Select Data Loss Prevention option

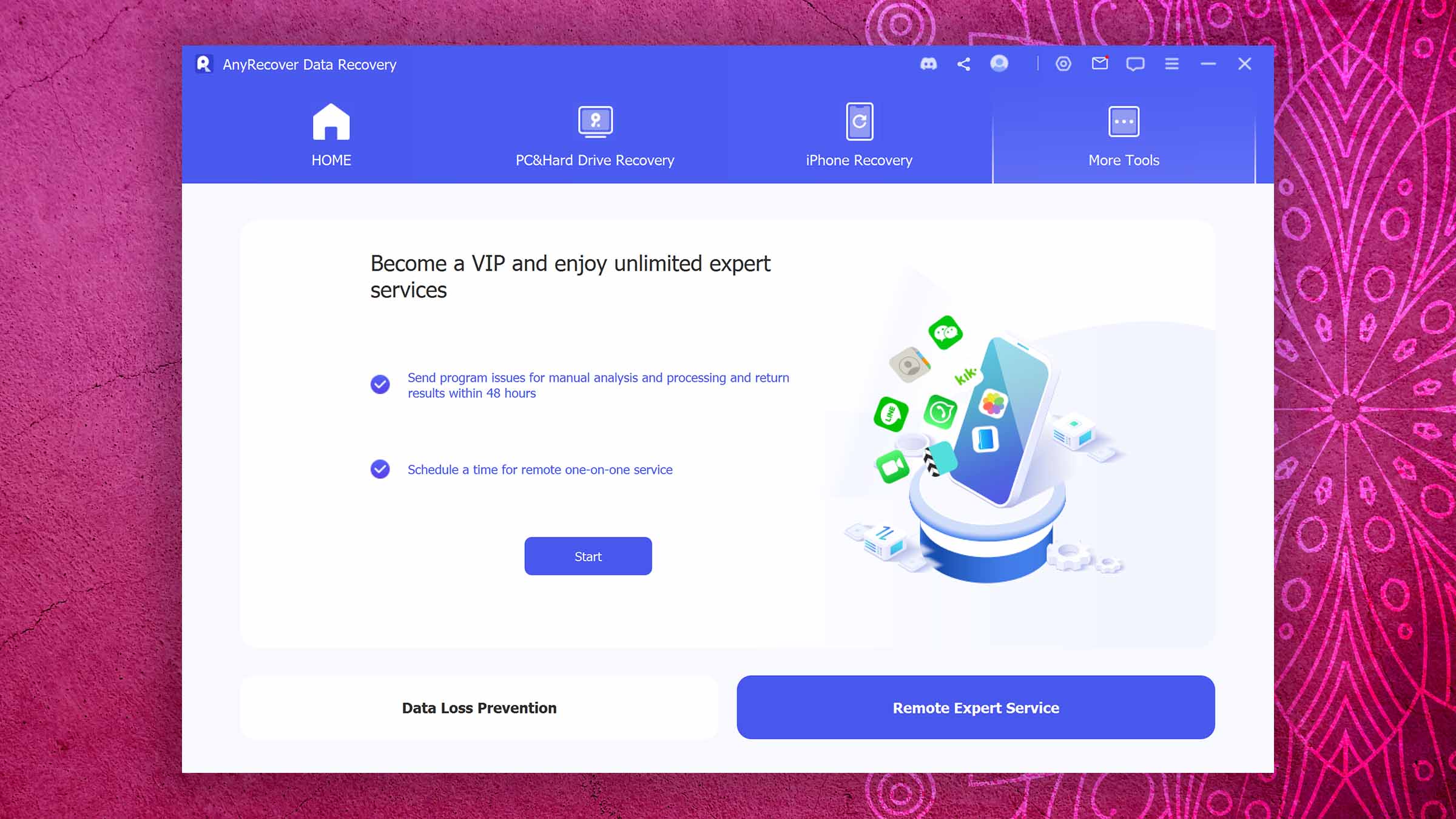479,707
